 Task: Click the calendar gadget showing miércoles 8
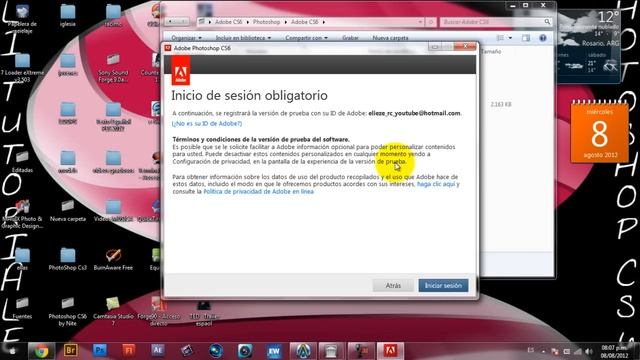coord(599,131)
